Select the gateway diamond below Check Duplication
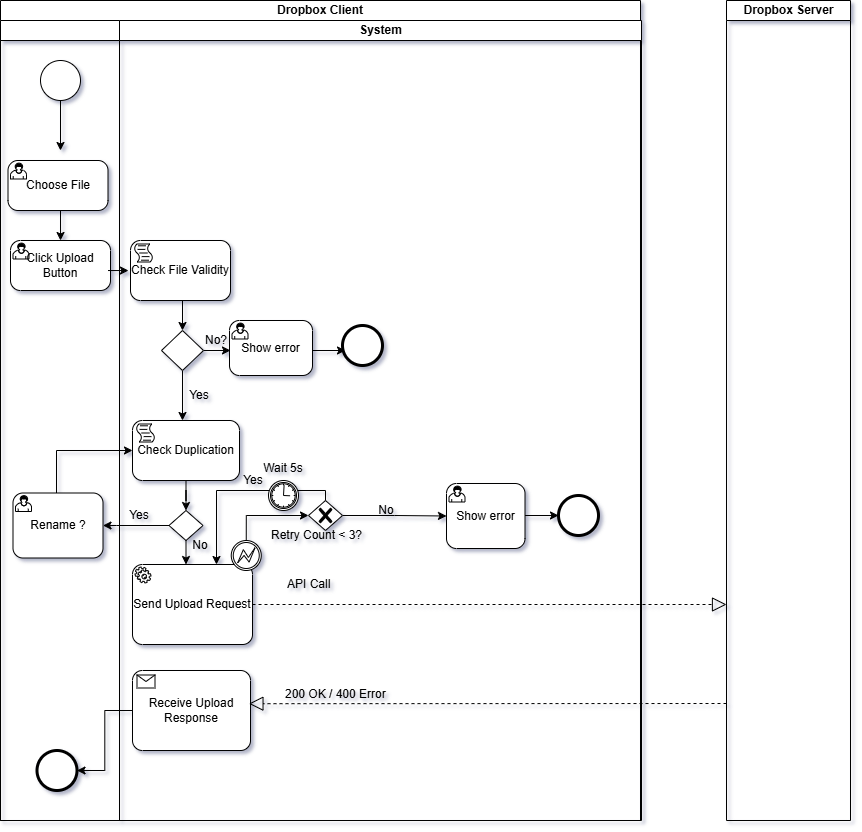Viewport: 862px width, 832px height. tap(186, 523)
